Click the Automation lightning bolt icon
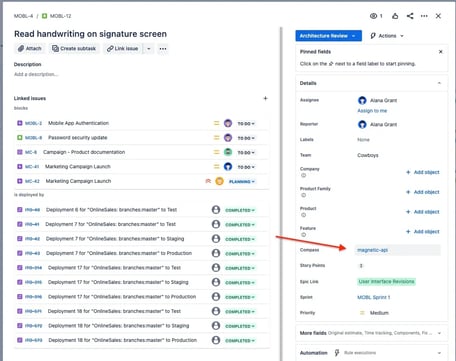 click(337, 353)
